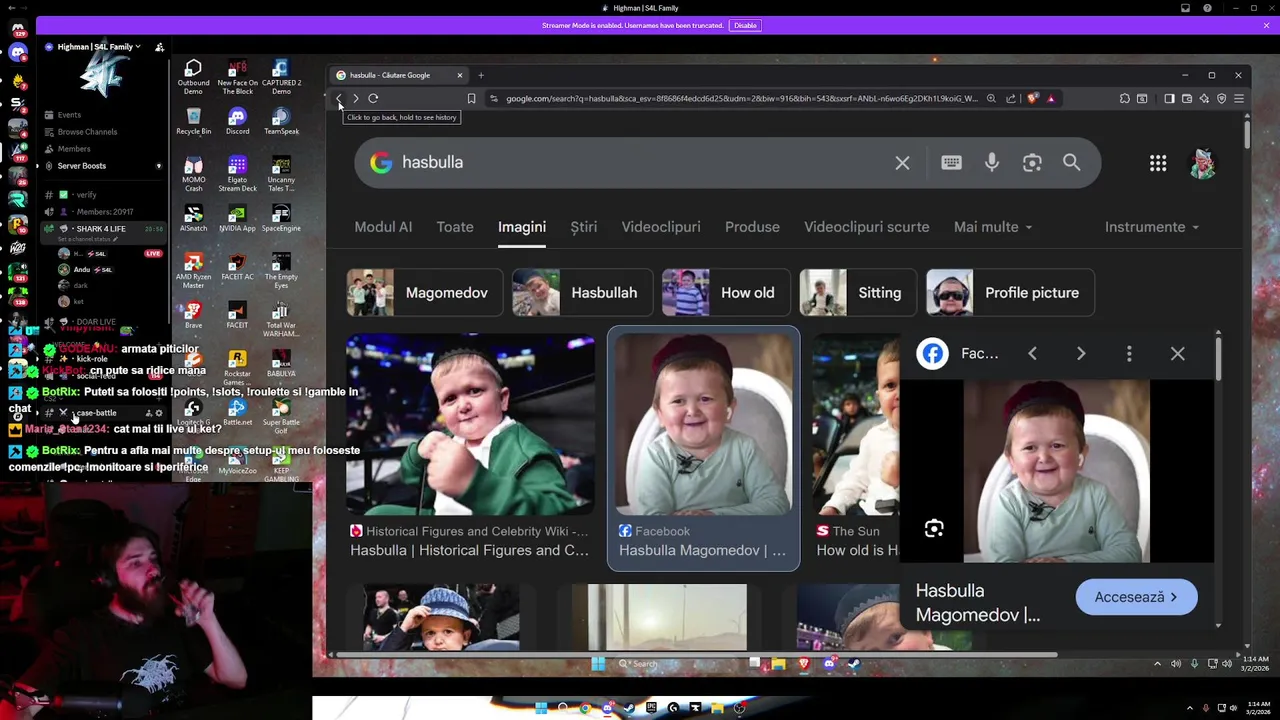Click the Google logo

point(381,162)
